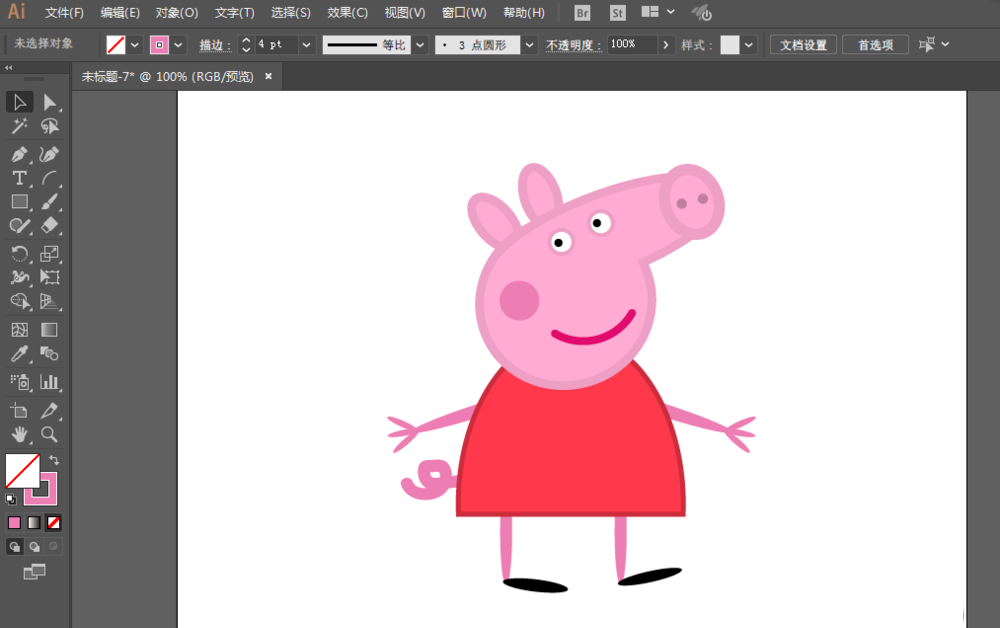Enable Draw Normal mode
The width and height of the screenshot is (1000, 628).
tap(15, 546)
